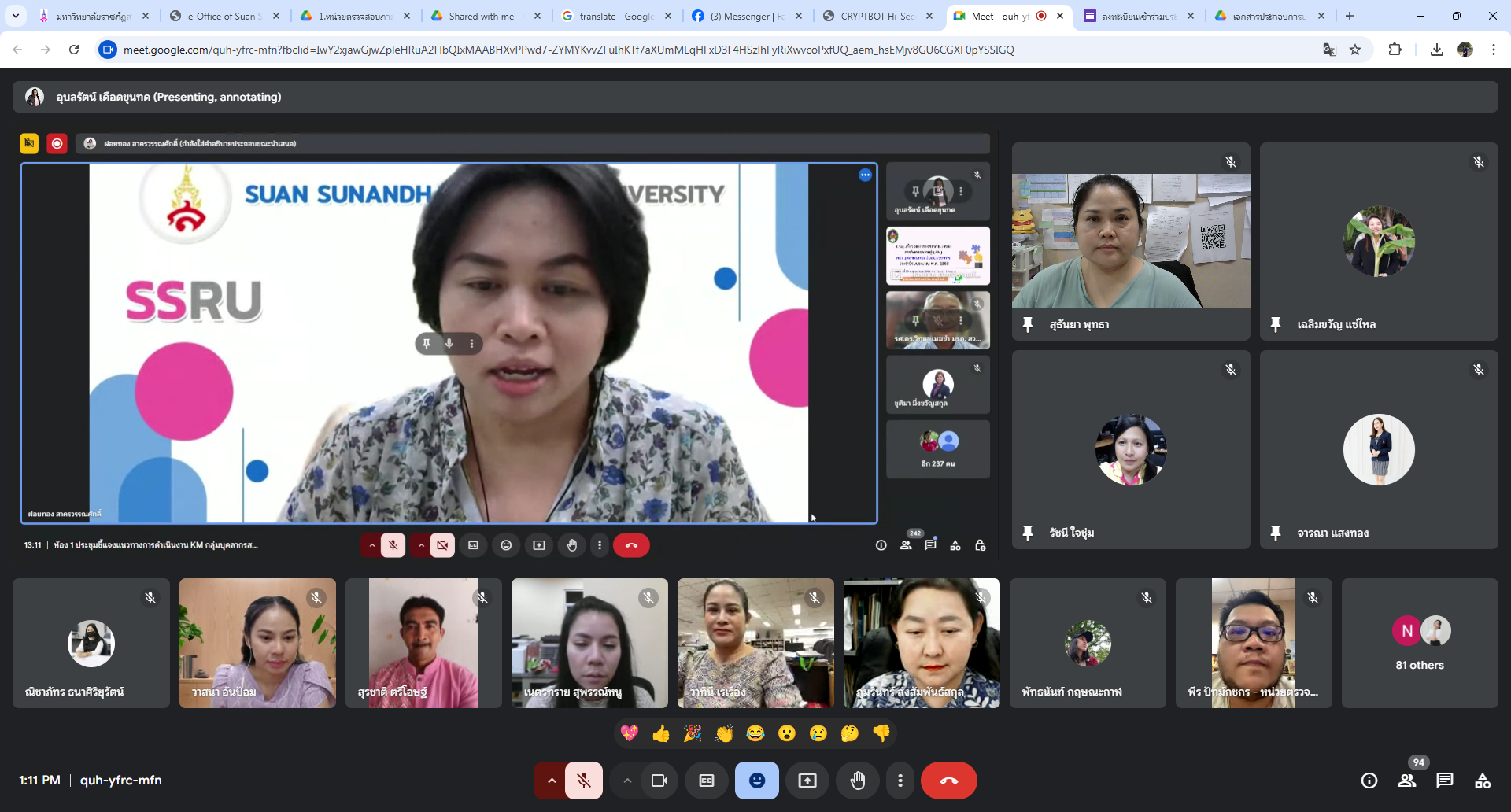Open the 81 others participant tile

click(1419, 644)
